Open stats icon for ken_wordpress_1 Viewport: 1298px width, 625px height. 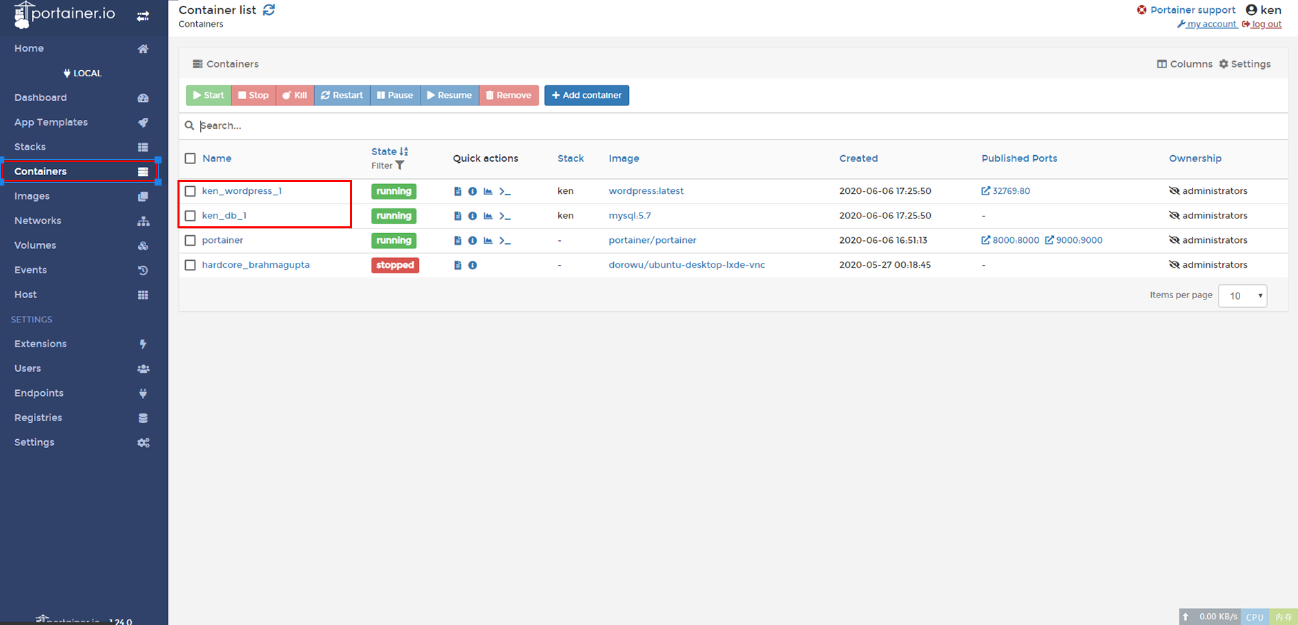(488, 191)
